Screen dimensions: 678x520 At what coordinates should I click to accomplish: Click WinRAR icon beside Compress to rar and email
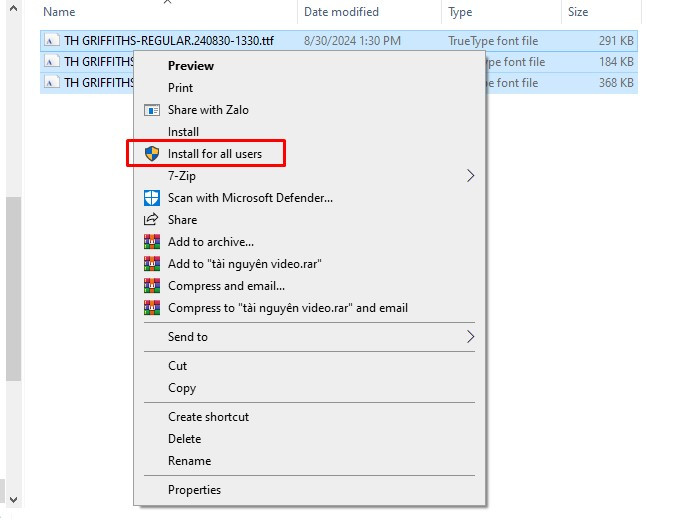(x=152, y=308)
